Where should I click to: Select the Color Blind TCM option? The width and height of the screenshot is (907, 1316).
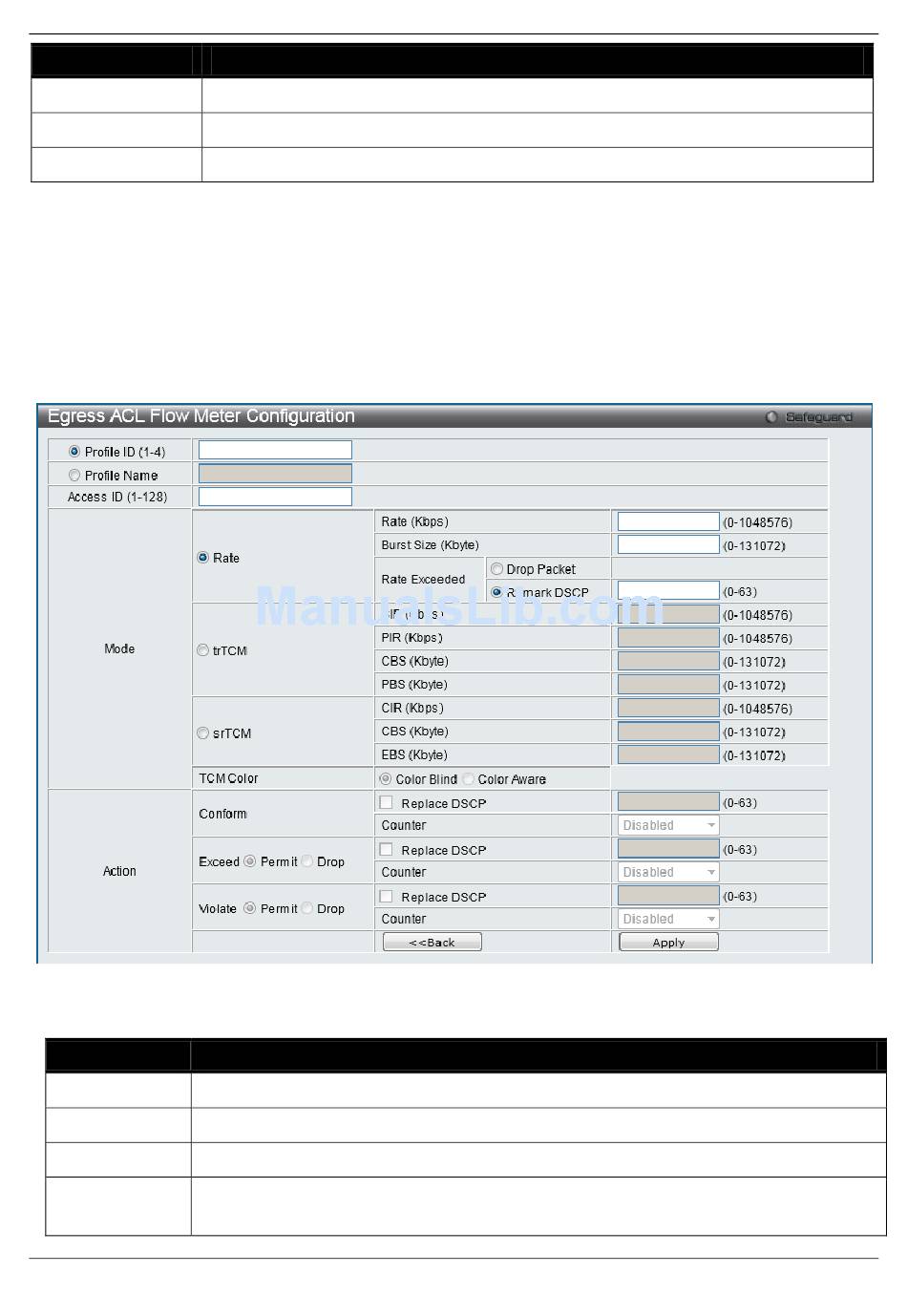coord(386,779)
